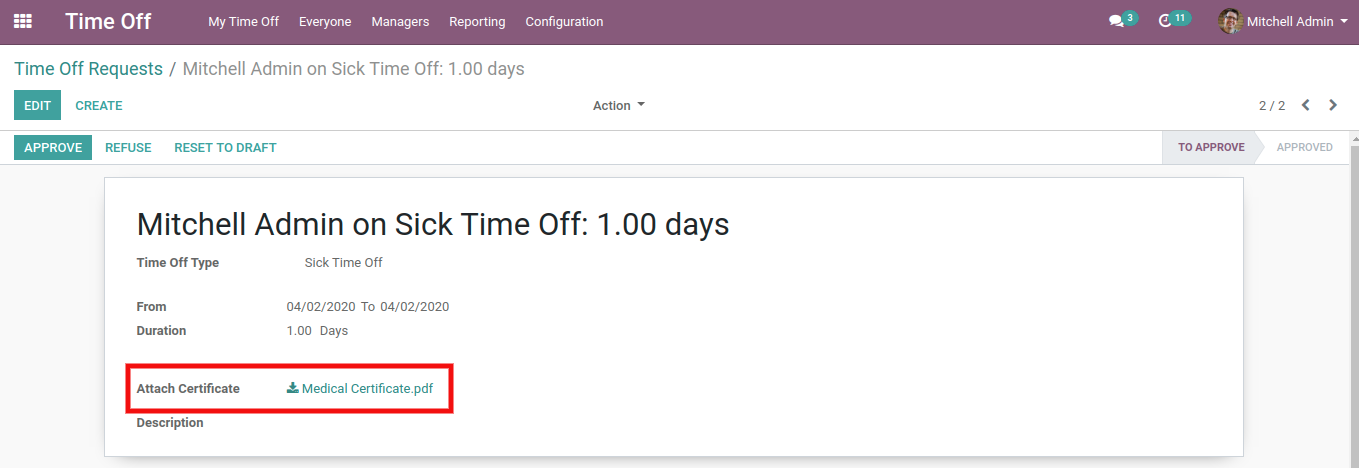This screenshot has width=1359, height=468.
Task: Click the download icon beside Medical Certificate
Action: click(x=292, y=388)
